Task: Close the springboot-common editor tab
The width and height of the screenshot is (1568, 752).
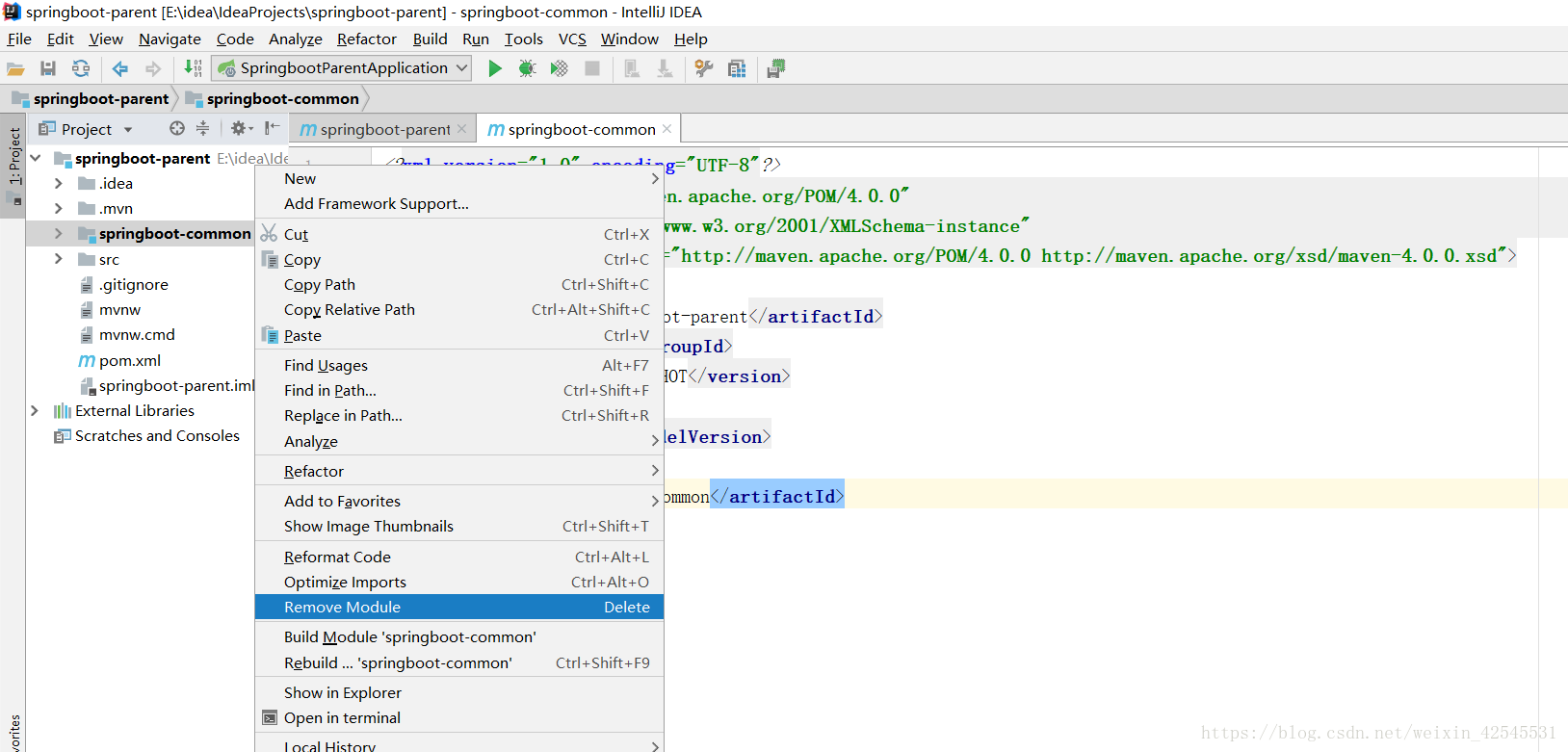Action: [x=667, y=129]
